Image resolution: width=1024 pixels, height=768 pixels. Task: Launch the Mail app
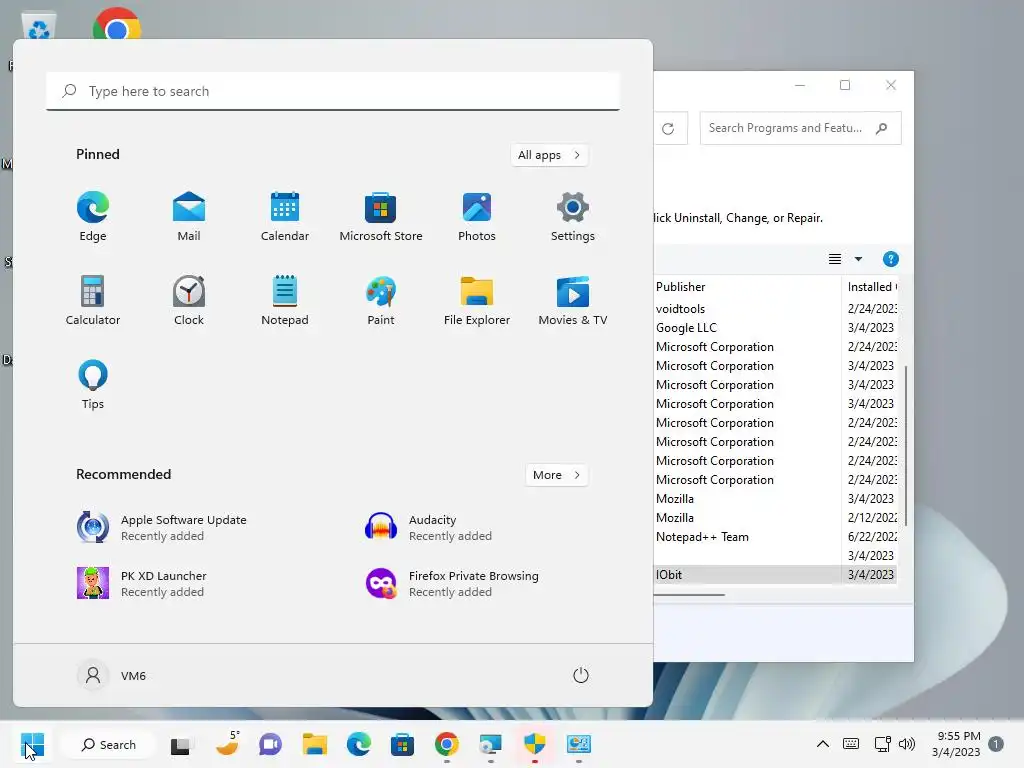189,217
